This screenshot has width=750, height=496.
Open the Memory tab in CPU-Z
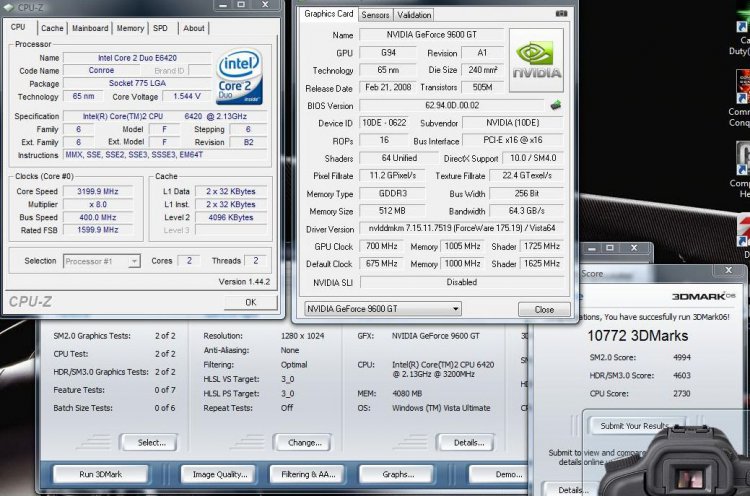(130, 28)
